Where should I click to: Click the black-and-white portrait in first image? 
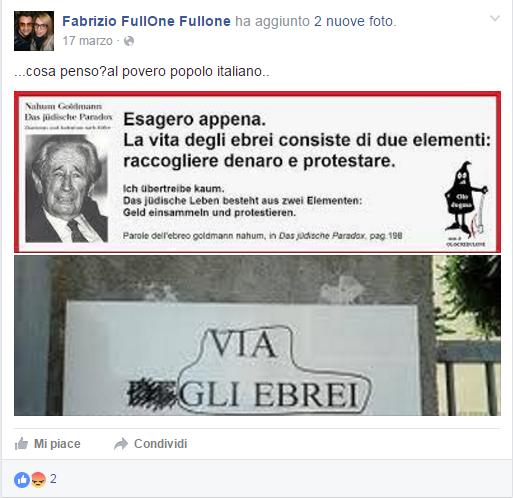click(x=67, y=188)
